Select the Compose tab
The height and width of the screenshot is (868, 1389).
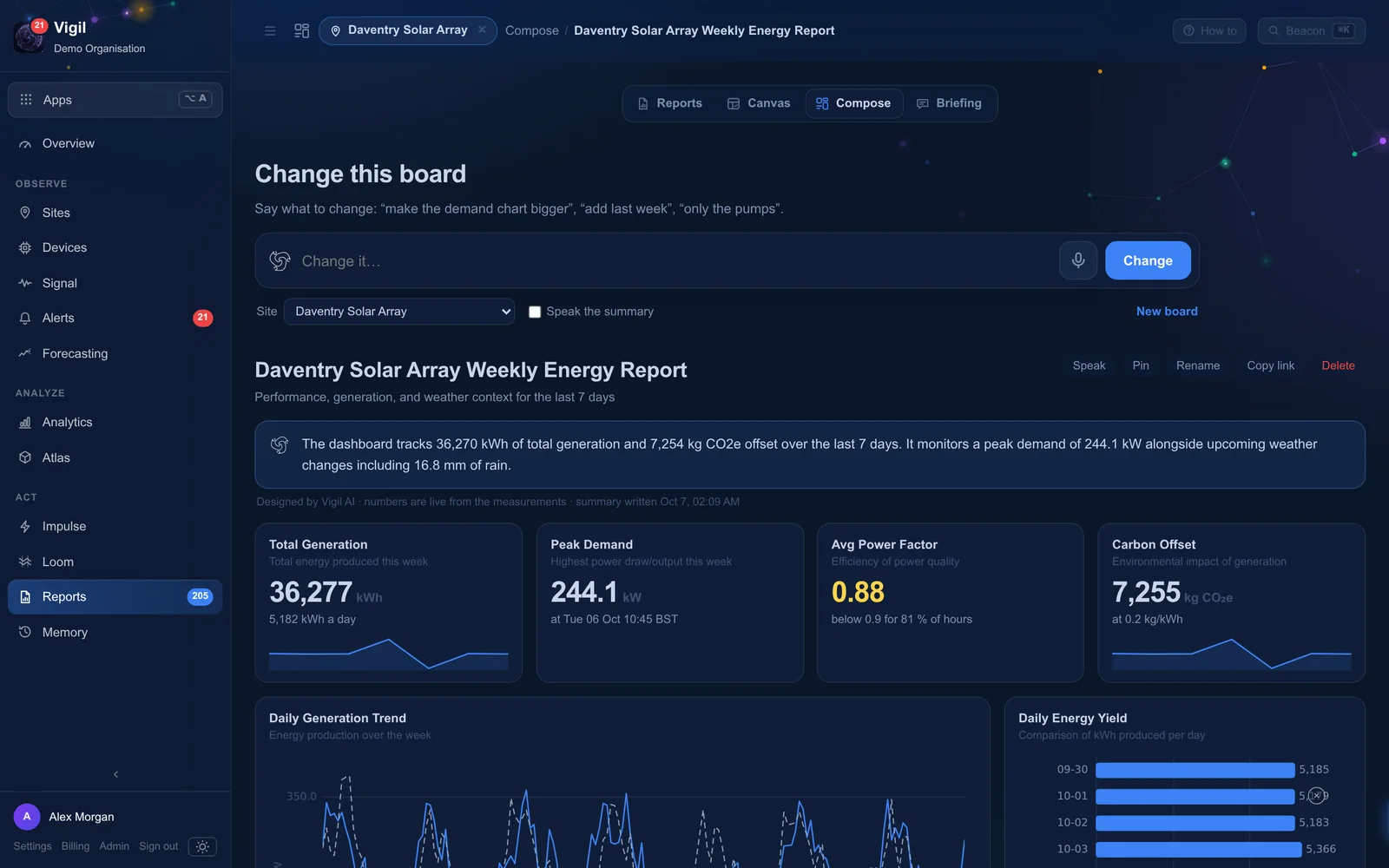pos(854,103)
